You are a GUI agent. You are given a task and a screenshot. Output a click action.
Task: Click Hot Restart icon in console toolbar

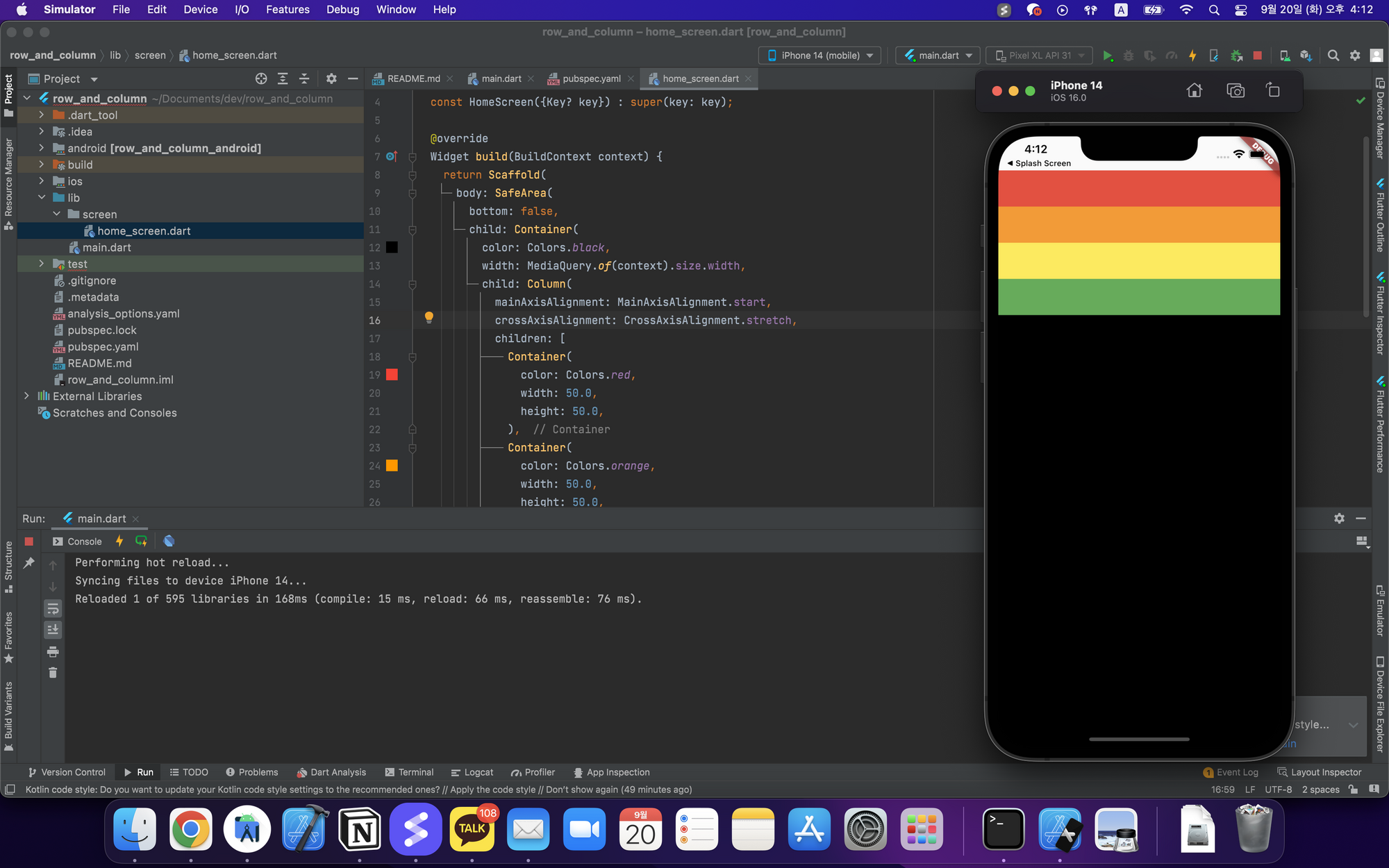coord(141,541)
